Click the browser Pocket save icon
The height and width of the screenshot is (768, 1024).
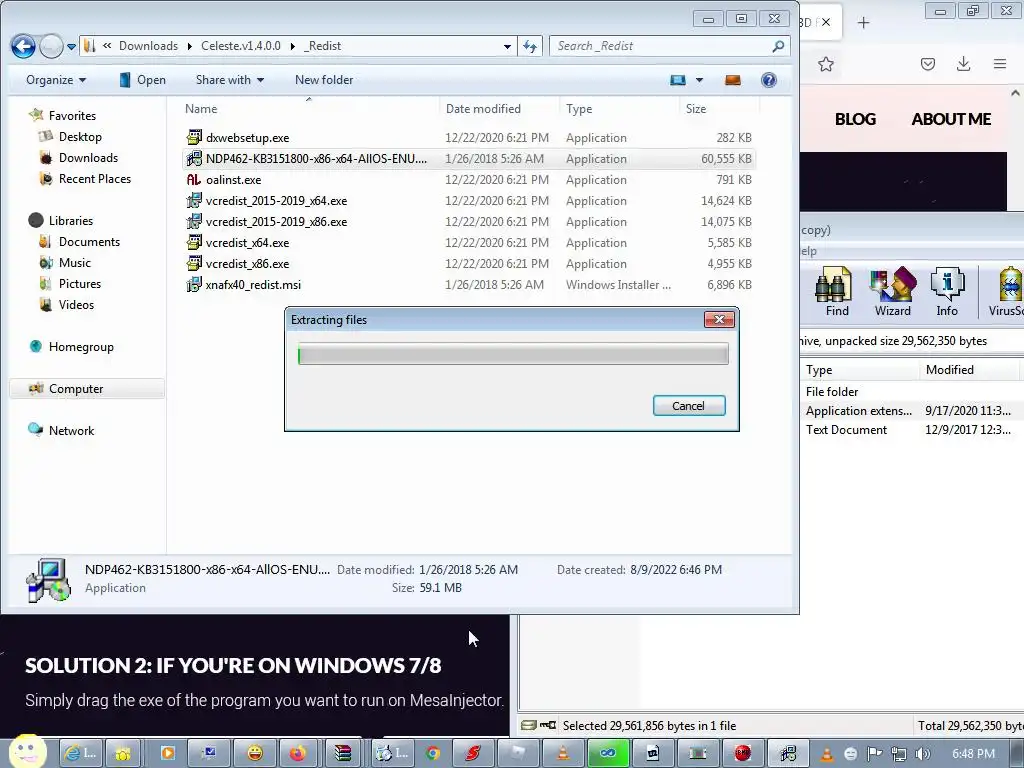(x=927, y=64)
